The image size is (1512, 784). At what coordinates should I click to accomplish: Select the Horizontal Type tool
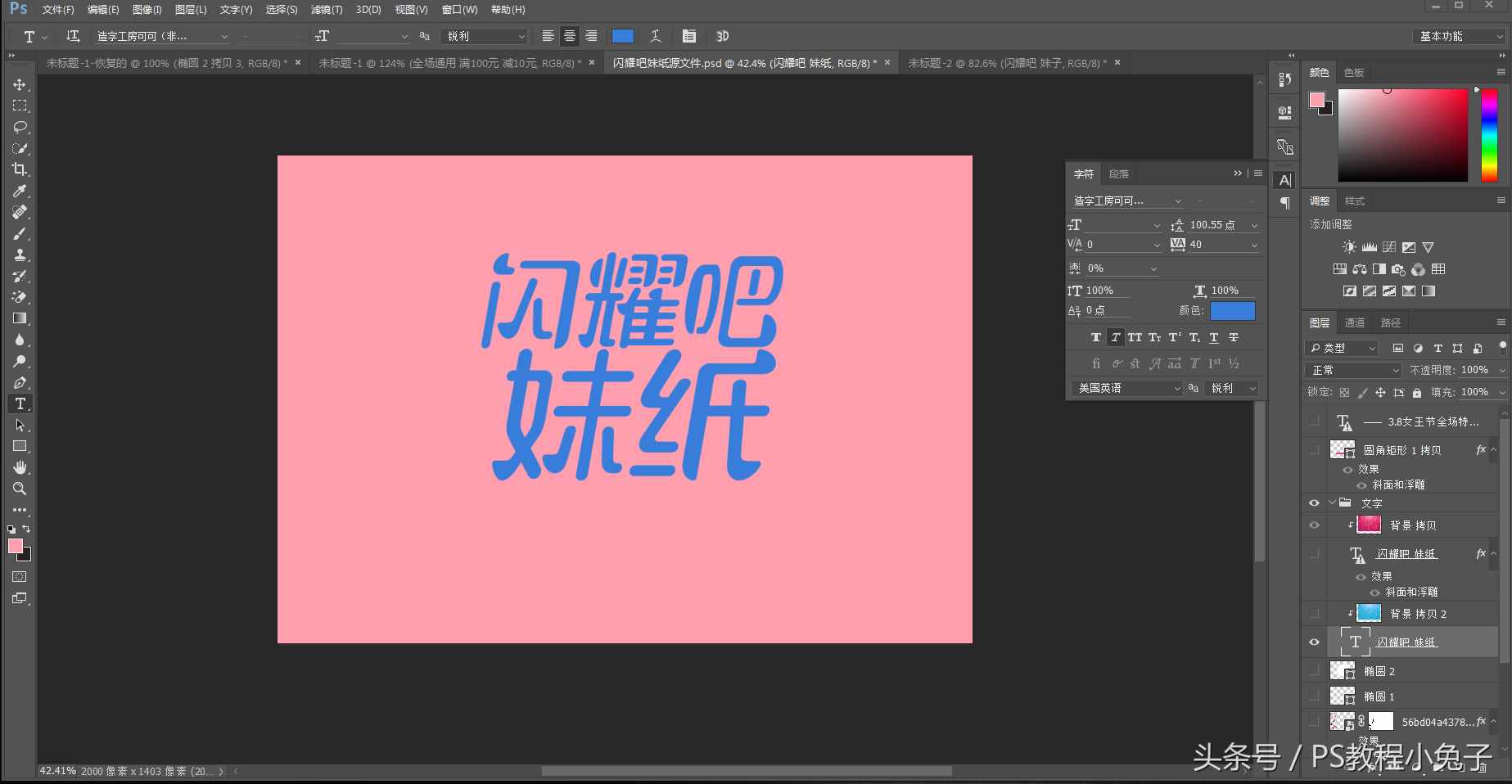click(x=20, y=403)
